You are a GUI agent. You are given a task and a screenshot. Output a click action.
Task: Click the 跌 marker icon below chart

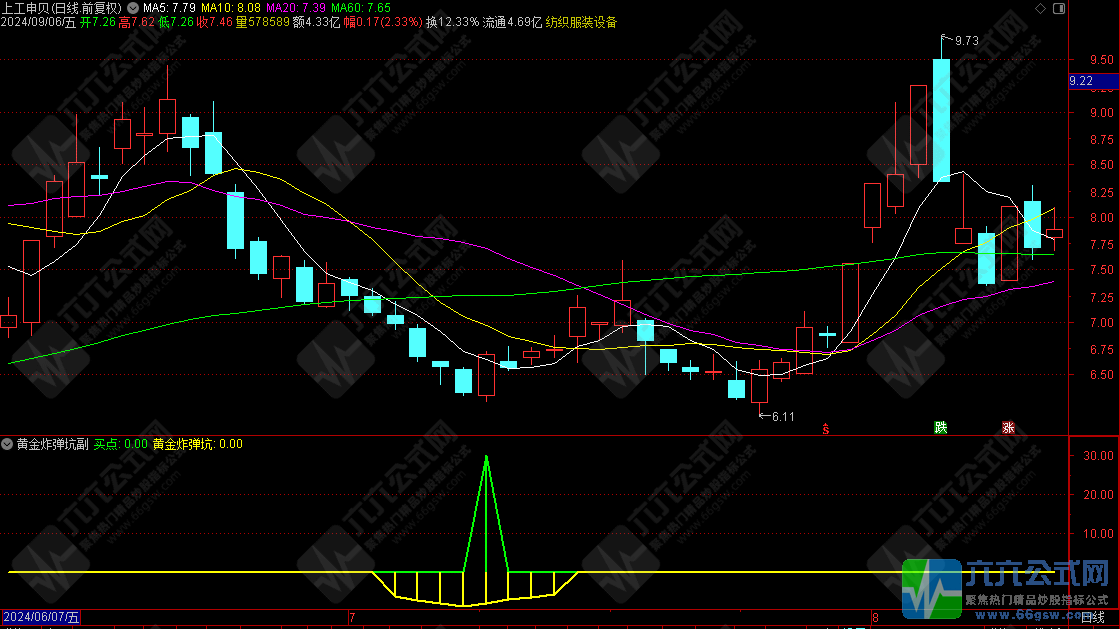(940, 427)
